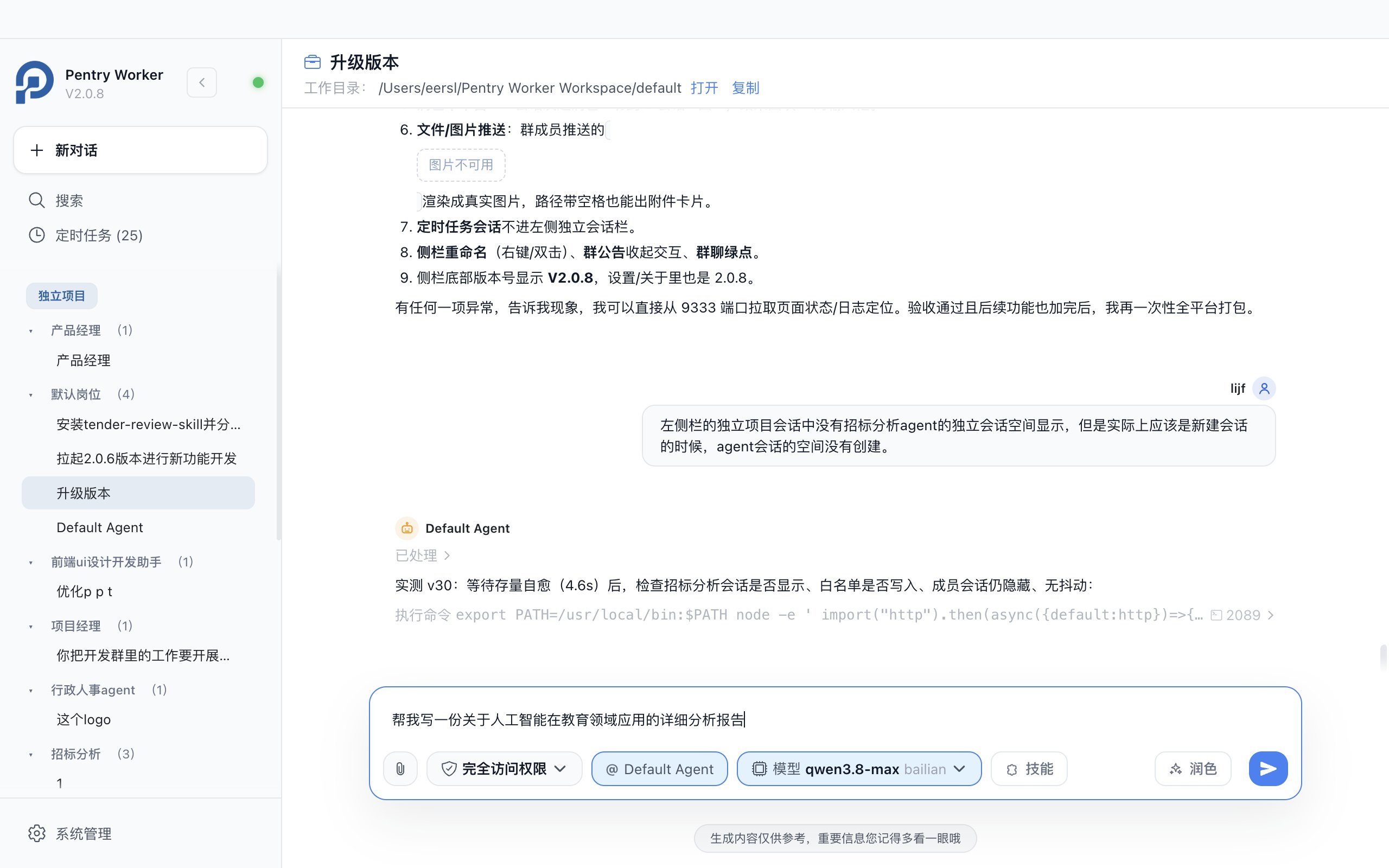Click into the message input field
Screen dimensions: 1389x868
835,720
